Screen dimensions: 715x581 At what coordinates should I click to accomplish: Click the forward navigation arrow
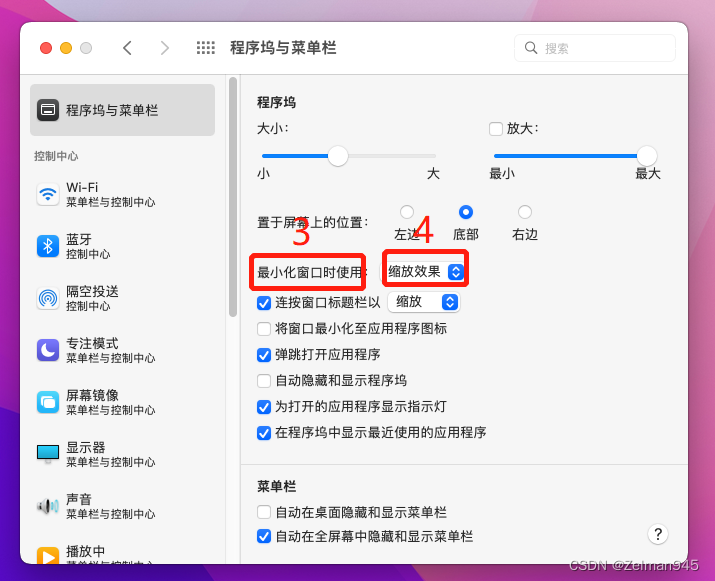point(165,48)
